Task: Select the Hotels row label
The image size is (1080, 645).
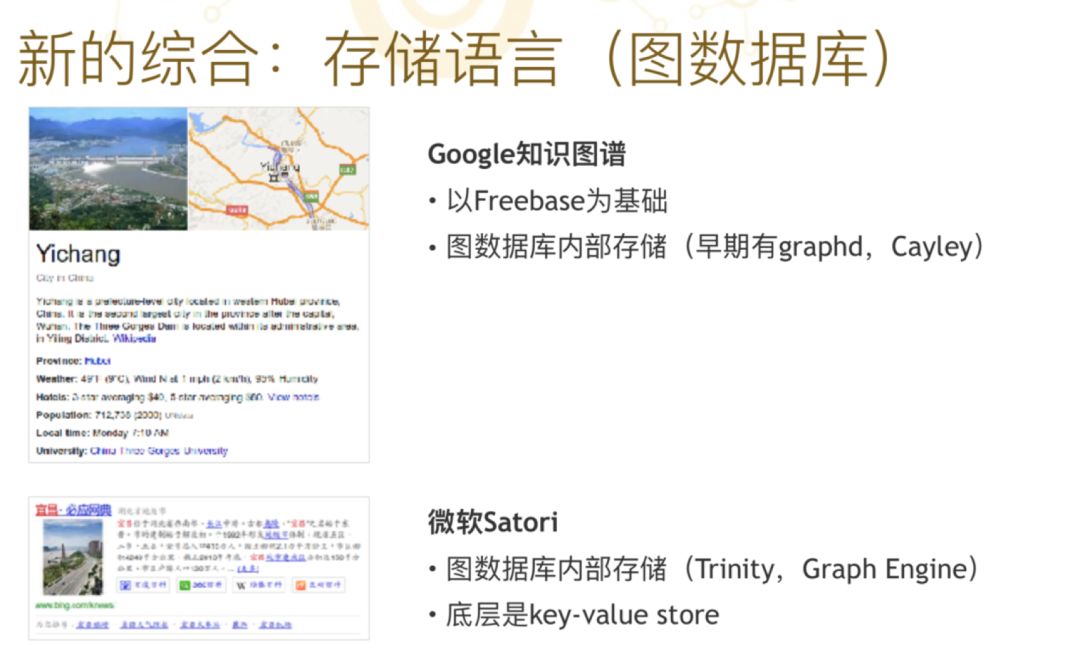Action: pos(52,397)
